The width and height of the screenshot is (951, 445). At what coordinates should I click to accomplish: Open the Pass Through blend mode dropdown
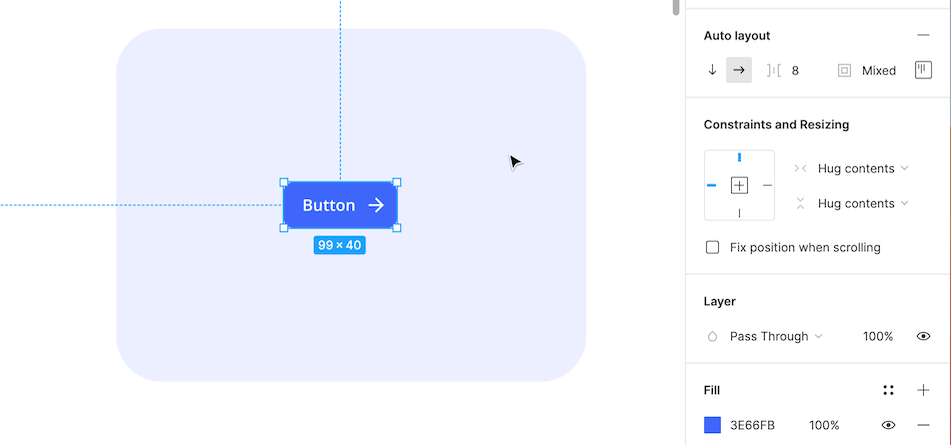(776, 336)
